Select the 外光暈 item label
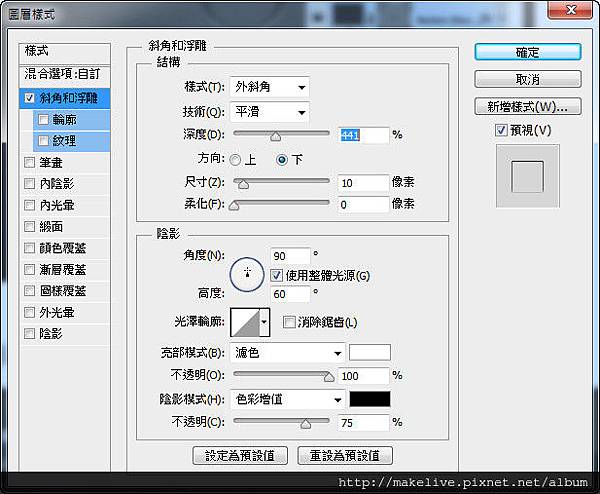 pos(57,313)
